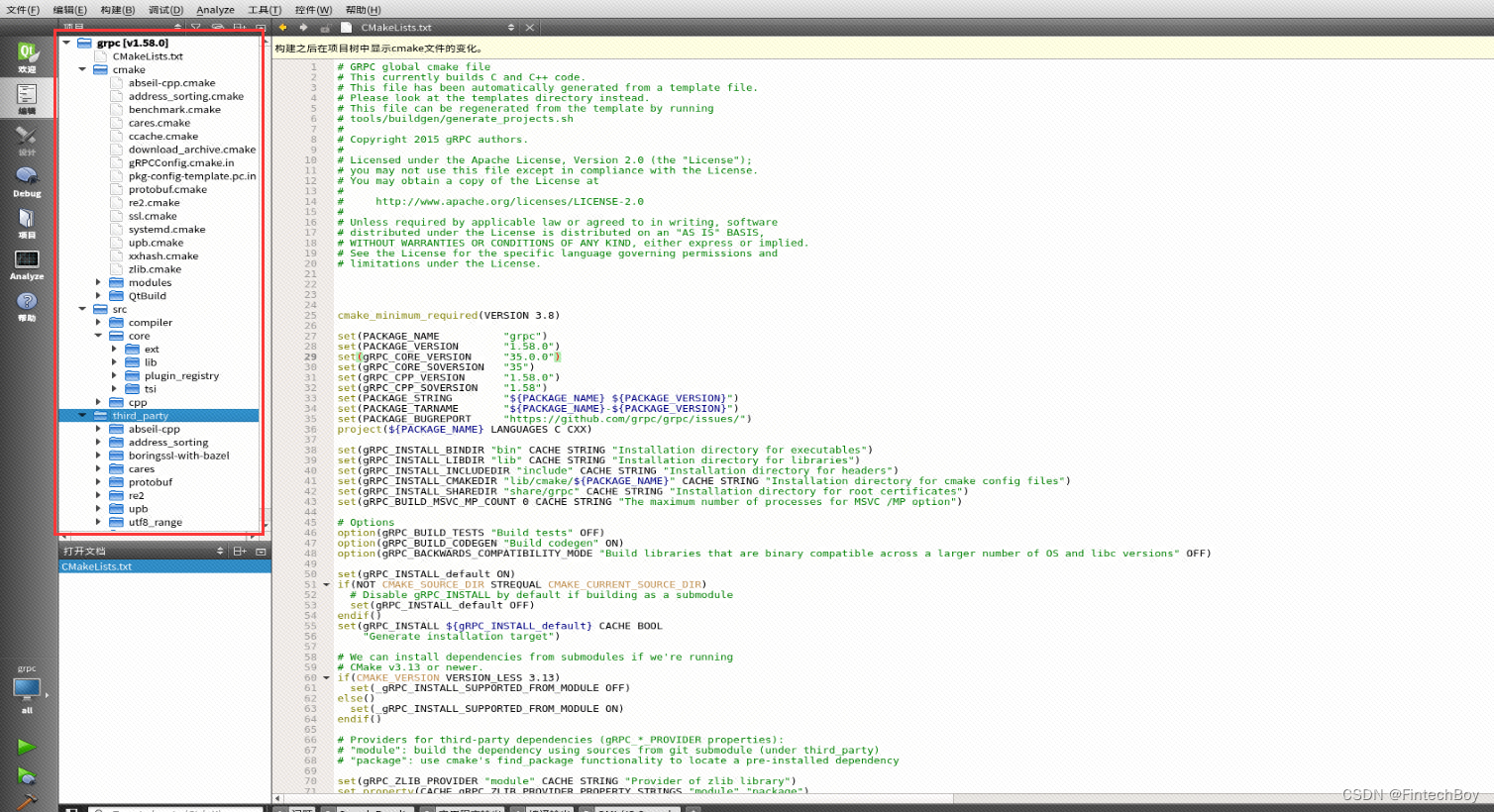Fold the if block at line 51
Image resolution: width=1494 pixels, height=812 pixels.
tap(326, 584)
